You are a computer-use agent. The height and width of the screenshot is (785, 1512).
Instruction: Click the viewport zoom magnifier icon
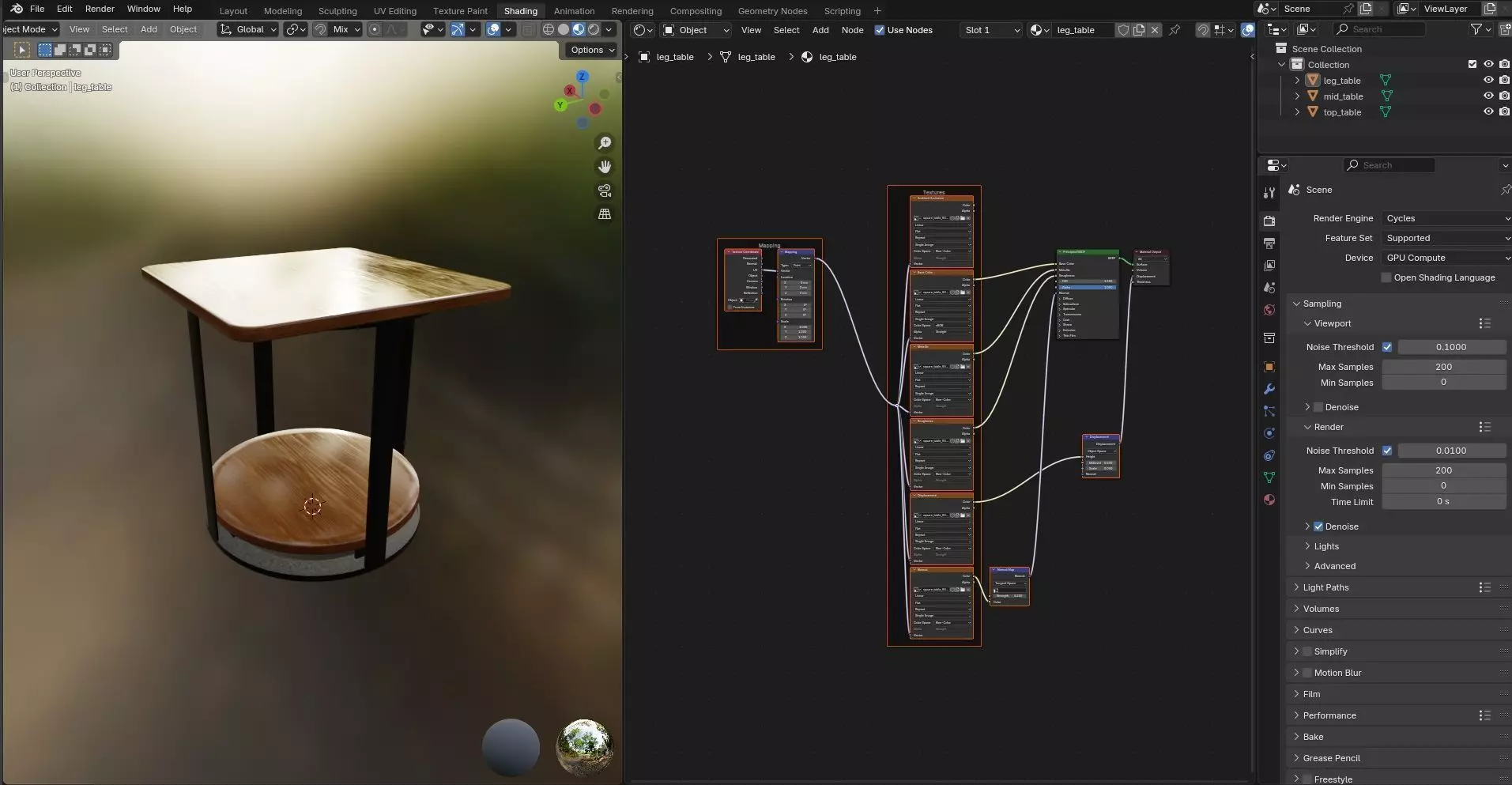click(x=605, y=143)
